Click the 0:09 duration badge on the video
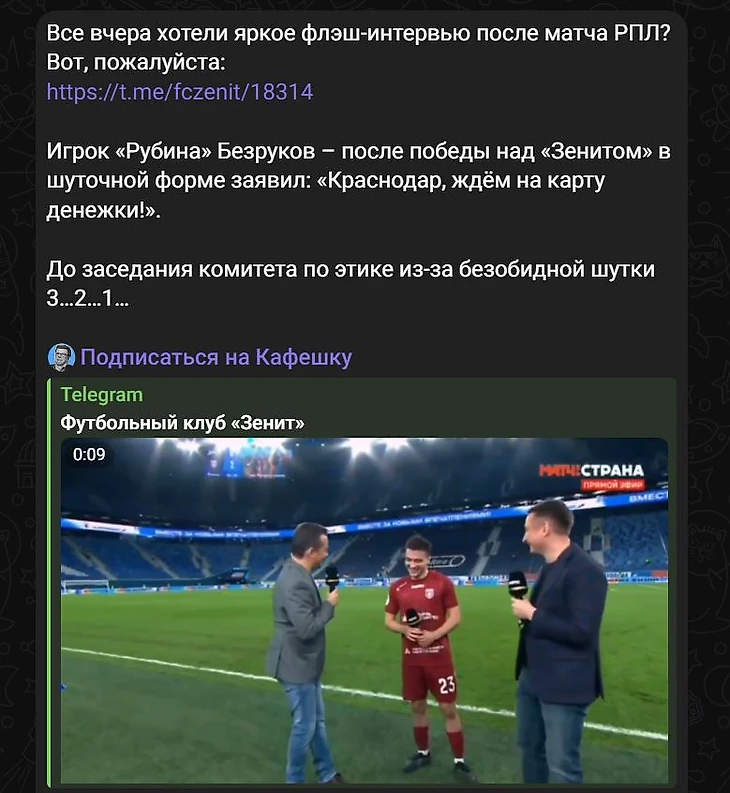The image size is (730, 793). pyautogui.click(x=89, y=454)
